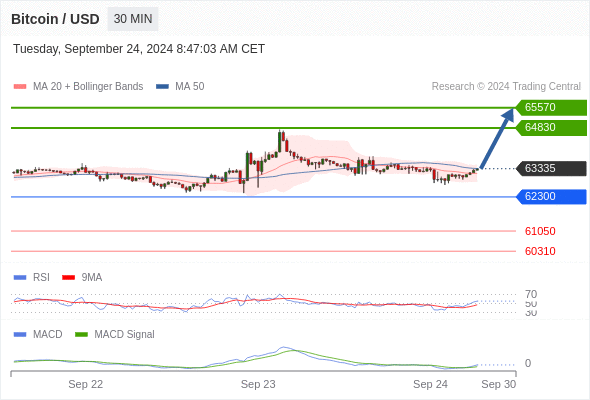This screenshot has width=590, height=400.
Task: Click the 60310 support level label
Action: pyautogui.click(x=540, y=251)
